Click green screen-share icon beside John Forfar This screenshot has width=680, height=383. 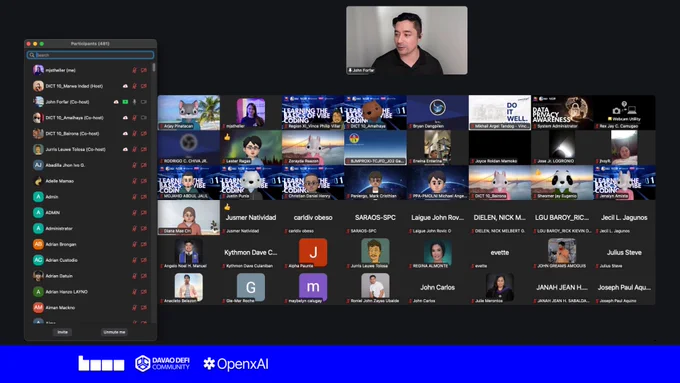(125, 102)
